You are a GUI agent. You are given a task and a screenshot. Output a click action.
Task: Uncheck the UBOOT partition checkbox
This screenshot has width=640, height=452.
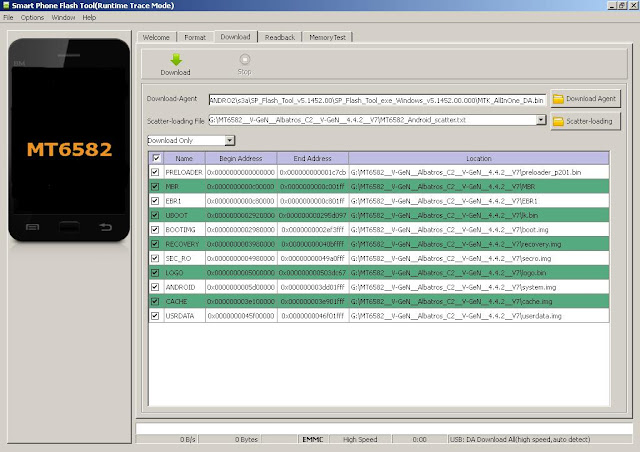[x=155, y=215]
